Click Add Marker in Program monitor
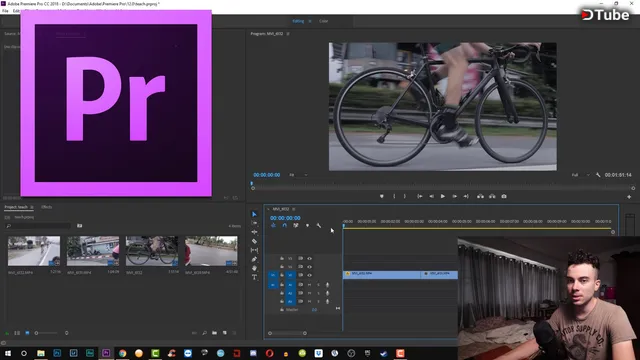The width and height of the screenshot is (640, 360). click(x=382, y=196)
